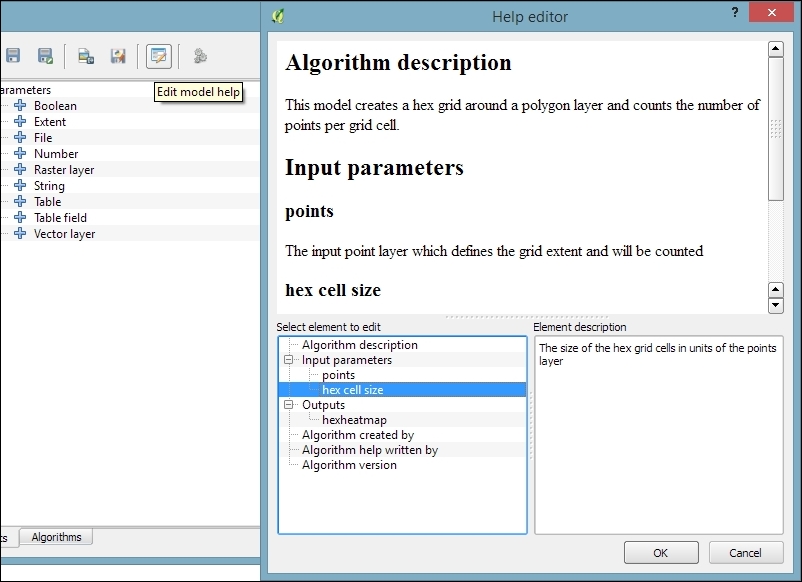
Task: Click the help preview scrollbar top arrow
Action: click(775, 49)
